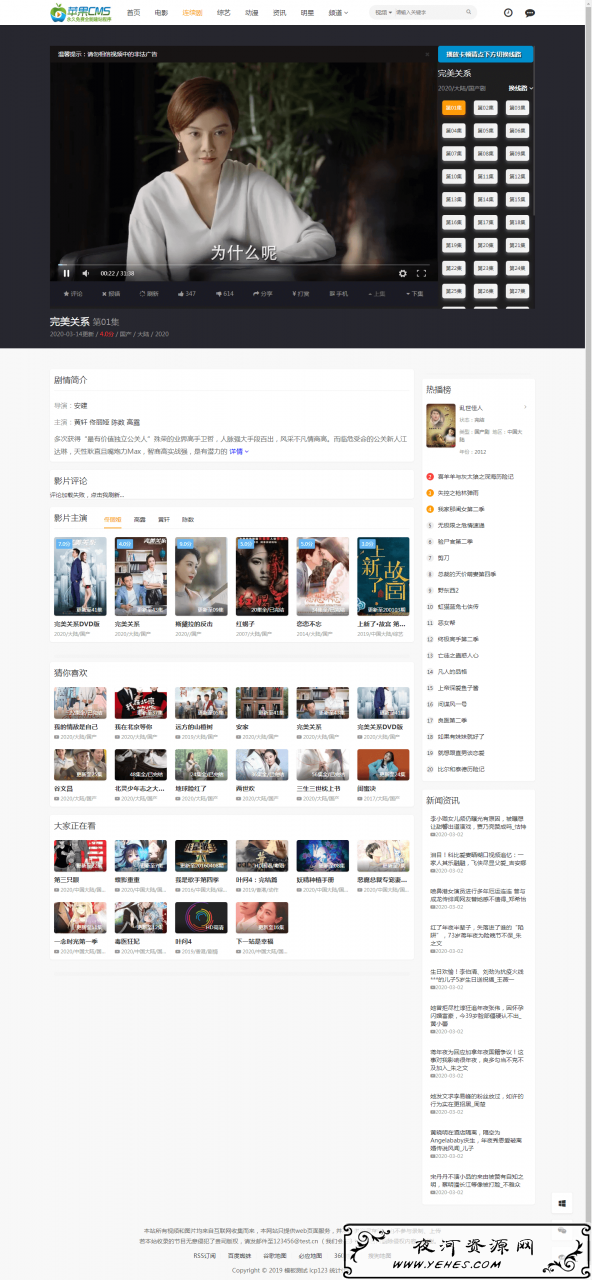The width and height of the screenshot is (592, 1280).
Task: Click the 手机 mobile viewing button
Action: pyautogui.click(x=339, y=294)
